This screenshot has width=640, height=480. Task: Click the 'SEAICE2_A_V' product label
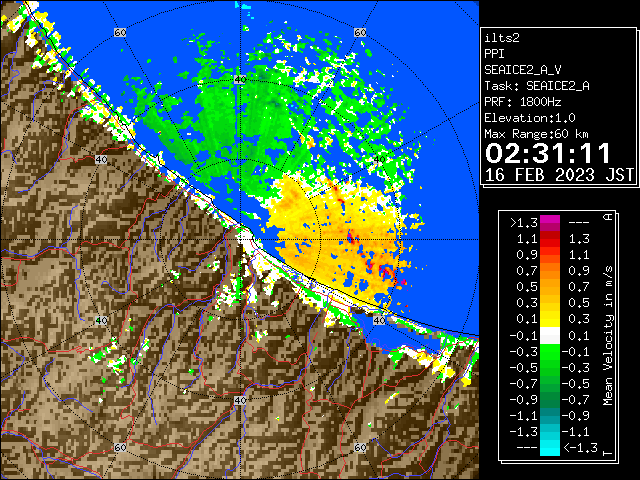pos(523,70)
